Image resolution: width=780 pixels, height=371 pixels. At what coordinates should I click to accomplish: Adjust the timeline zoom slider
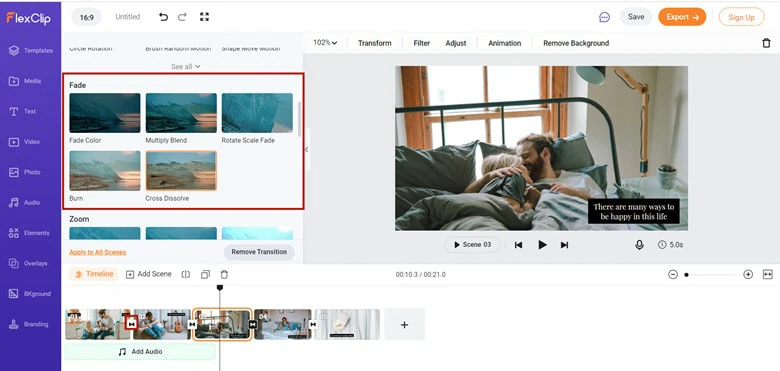pyautogui.click(x=710, y=275)
